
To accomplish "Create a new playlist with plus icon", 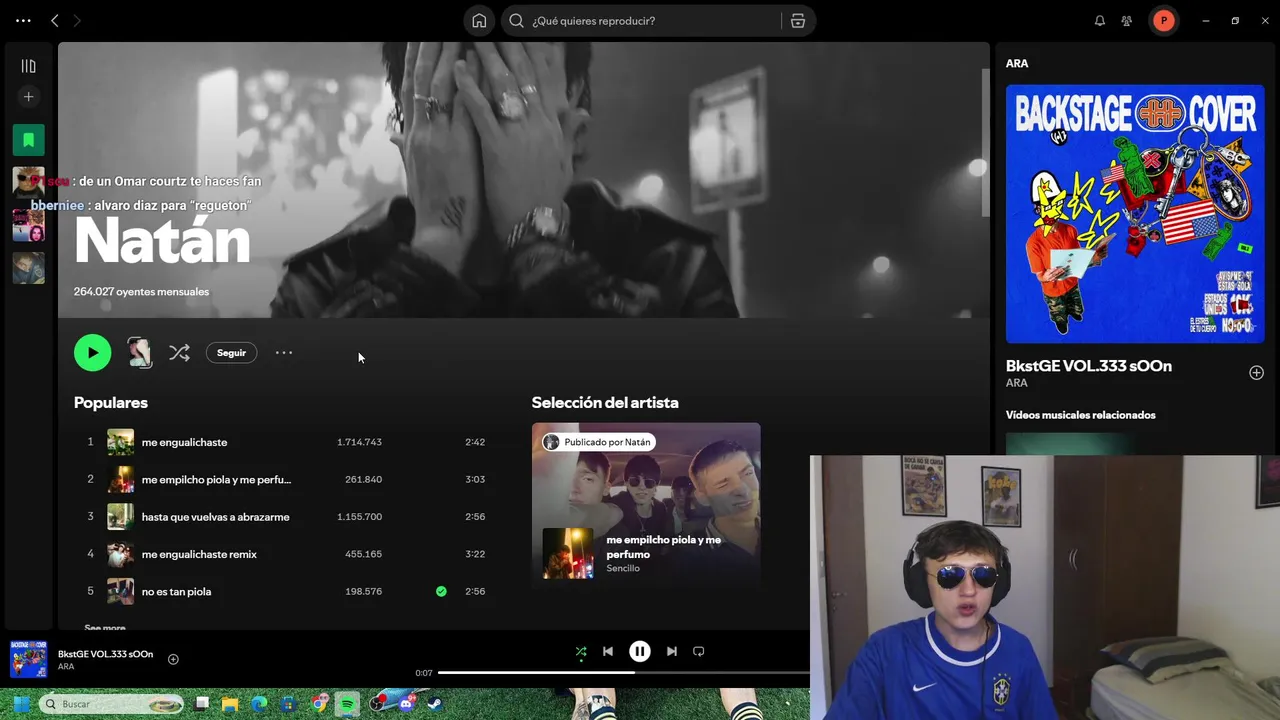I will [28, 97].
